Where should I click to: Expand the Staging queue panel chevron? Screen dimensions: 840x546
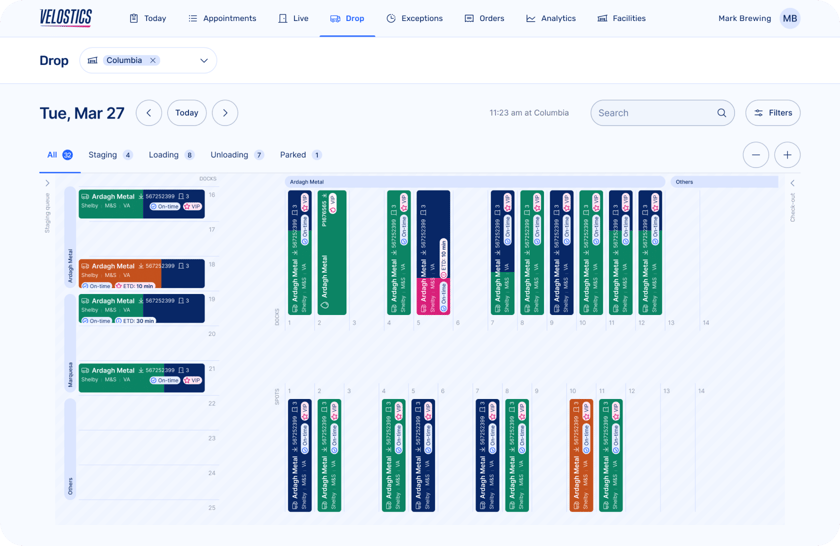(47, 183)
